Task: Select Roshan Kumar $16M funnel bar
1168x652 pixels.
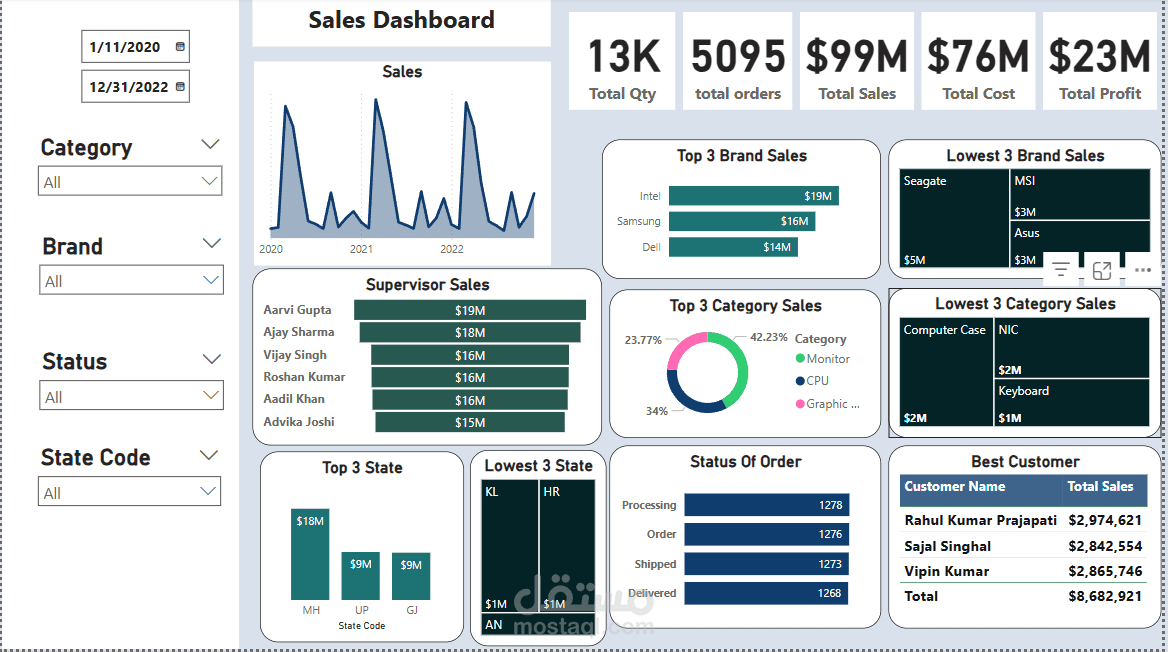Action: (470, 378)
